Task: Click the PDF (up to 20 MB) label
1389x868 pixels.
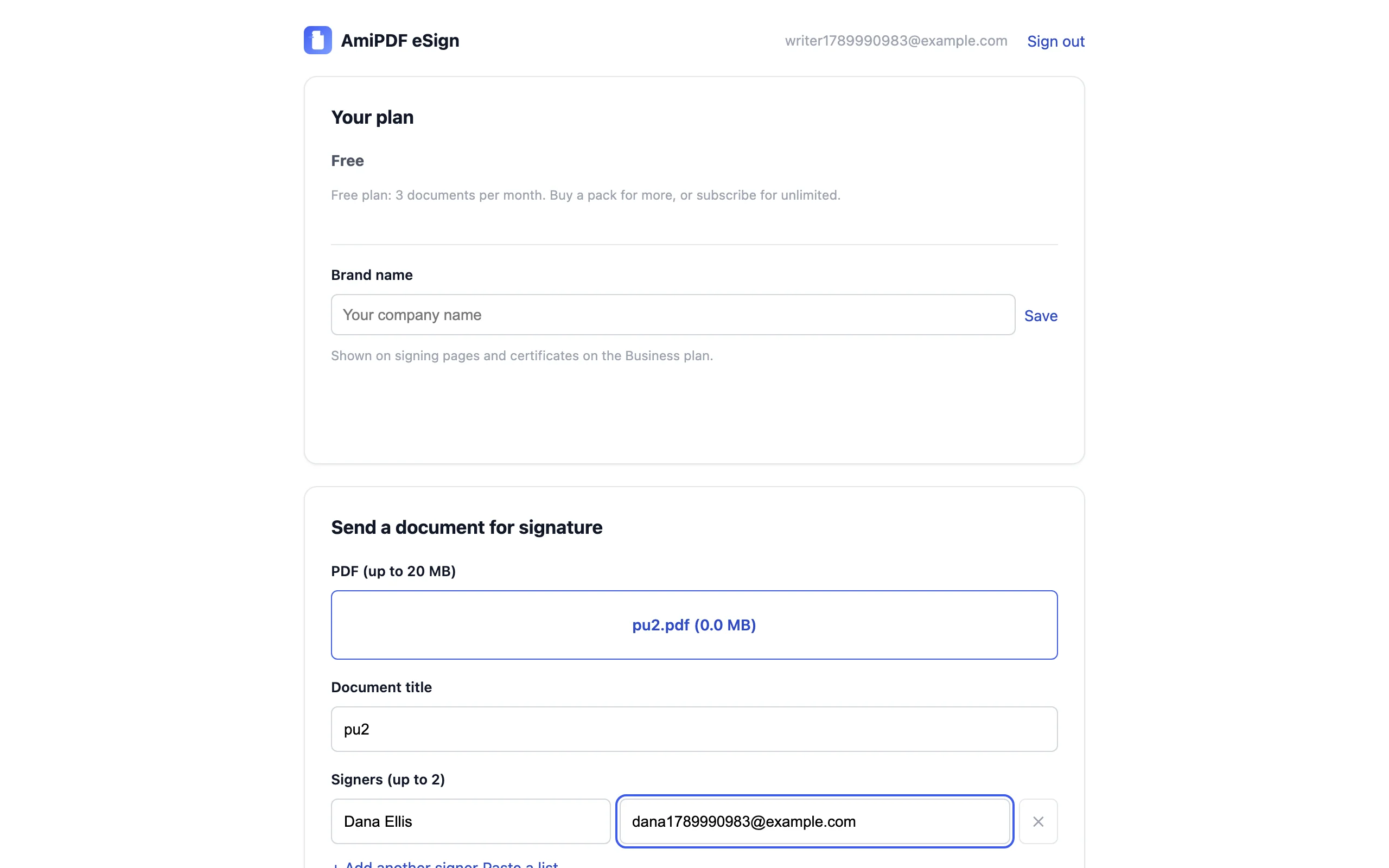Action: pos(393,571)
